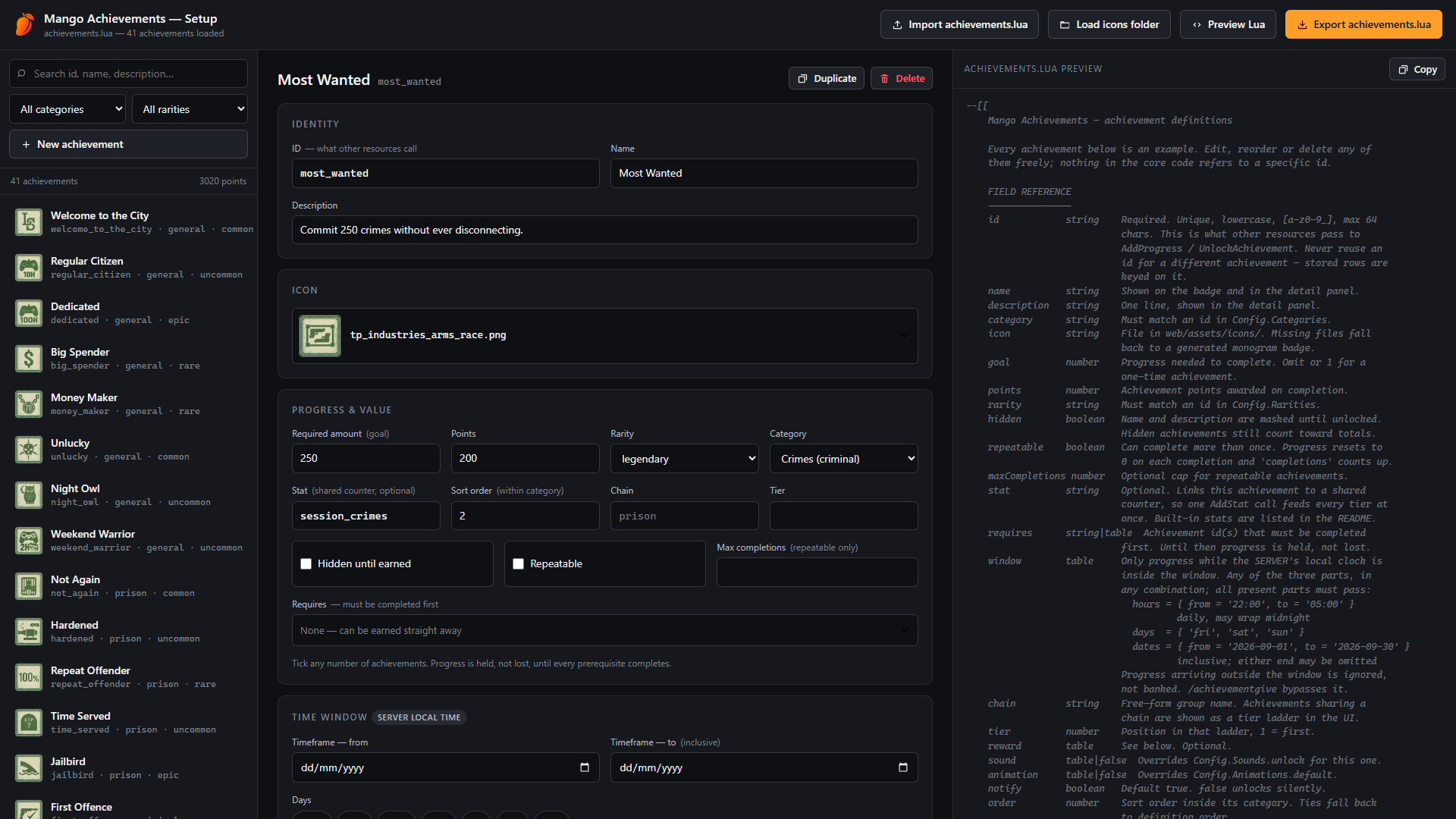Viewport: 1456px width, 819px height.
Task: Click Load icons folder button
Action: point(1109,24)
